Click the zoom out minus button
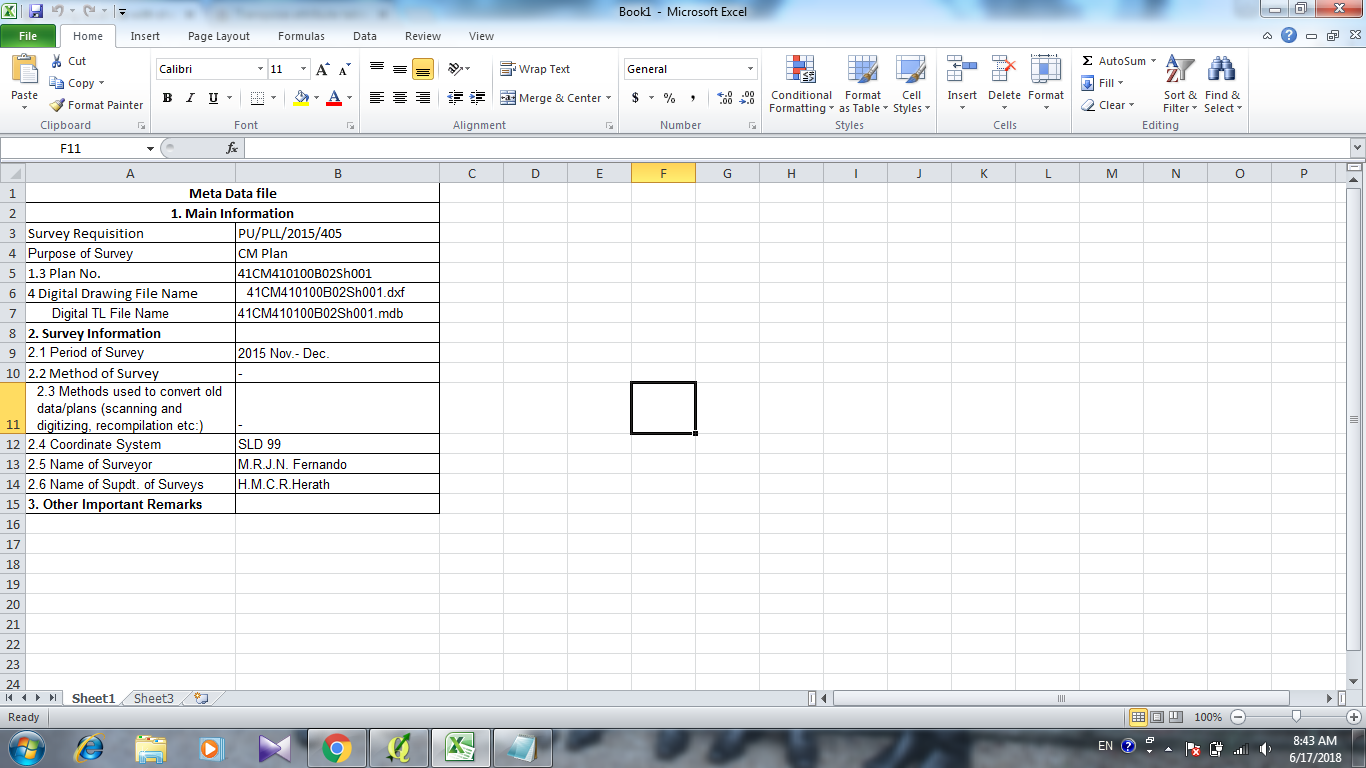 1238,717
